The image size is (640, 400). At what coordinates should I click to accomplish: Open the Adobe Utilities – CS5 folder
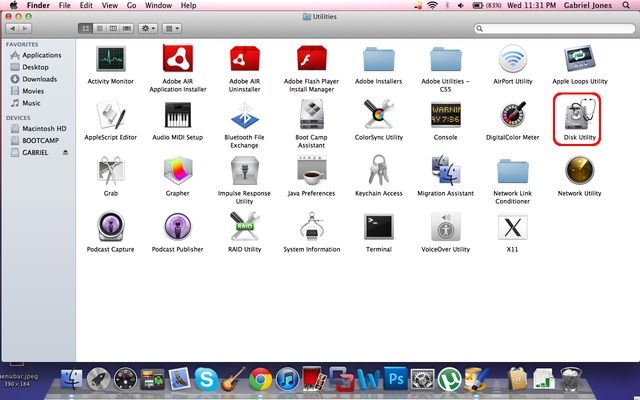[446, 59]
